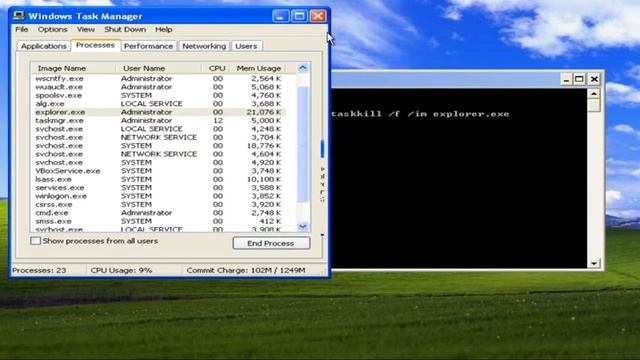Select the spoolsv.exe process

(159, 95)
